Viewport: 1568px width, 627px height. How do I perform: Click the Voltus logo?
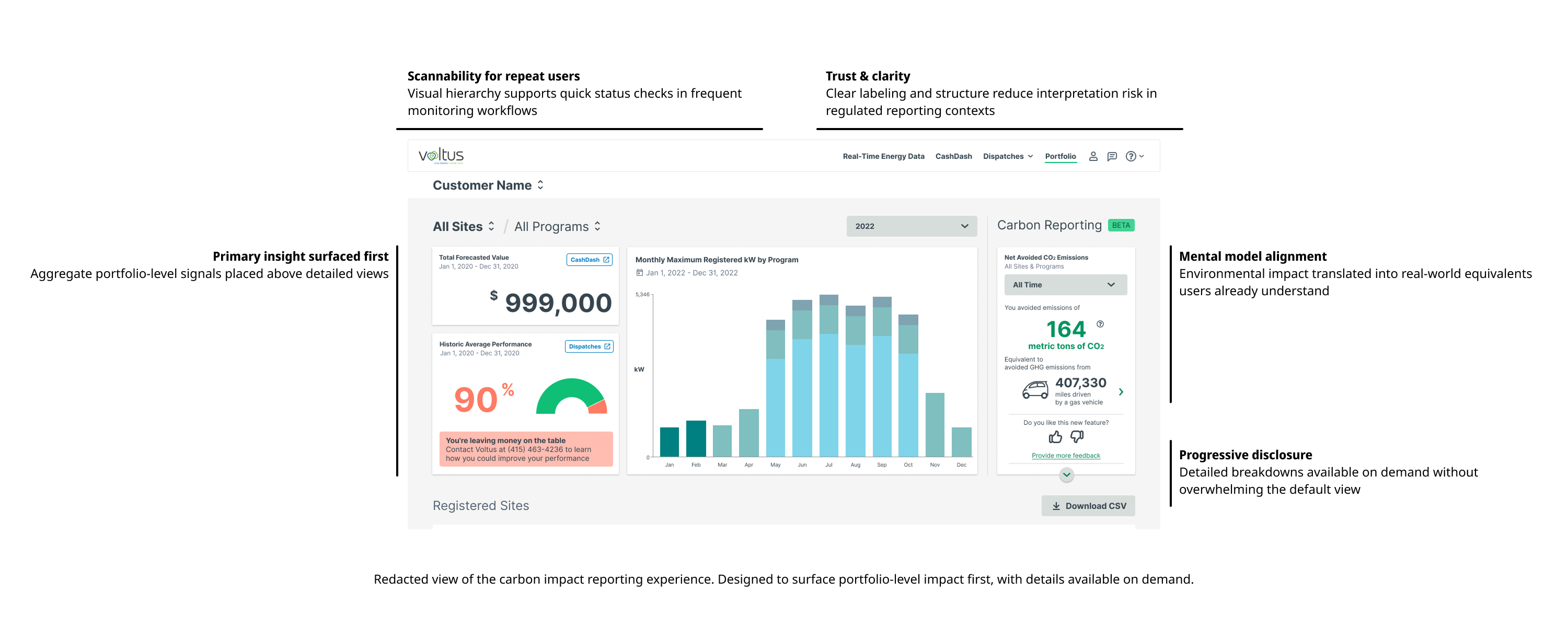tap(441, 156)
